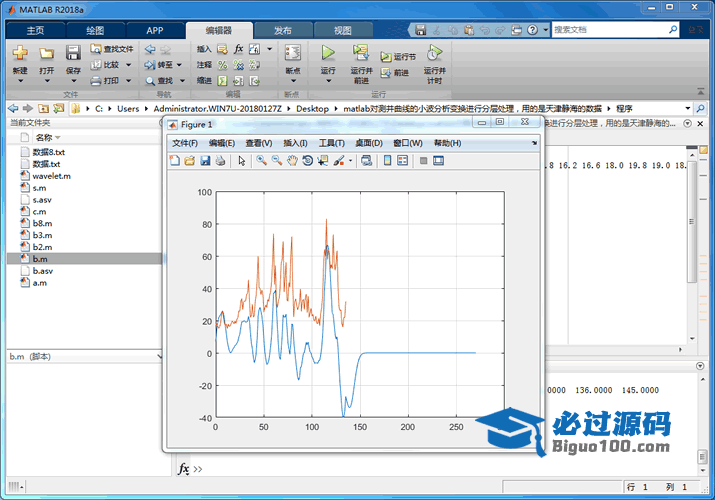Expand the brush tool dropdown arrow in figure
This screenshot has width=715, height=500.
350,160
